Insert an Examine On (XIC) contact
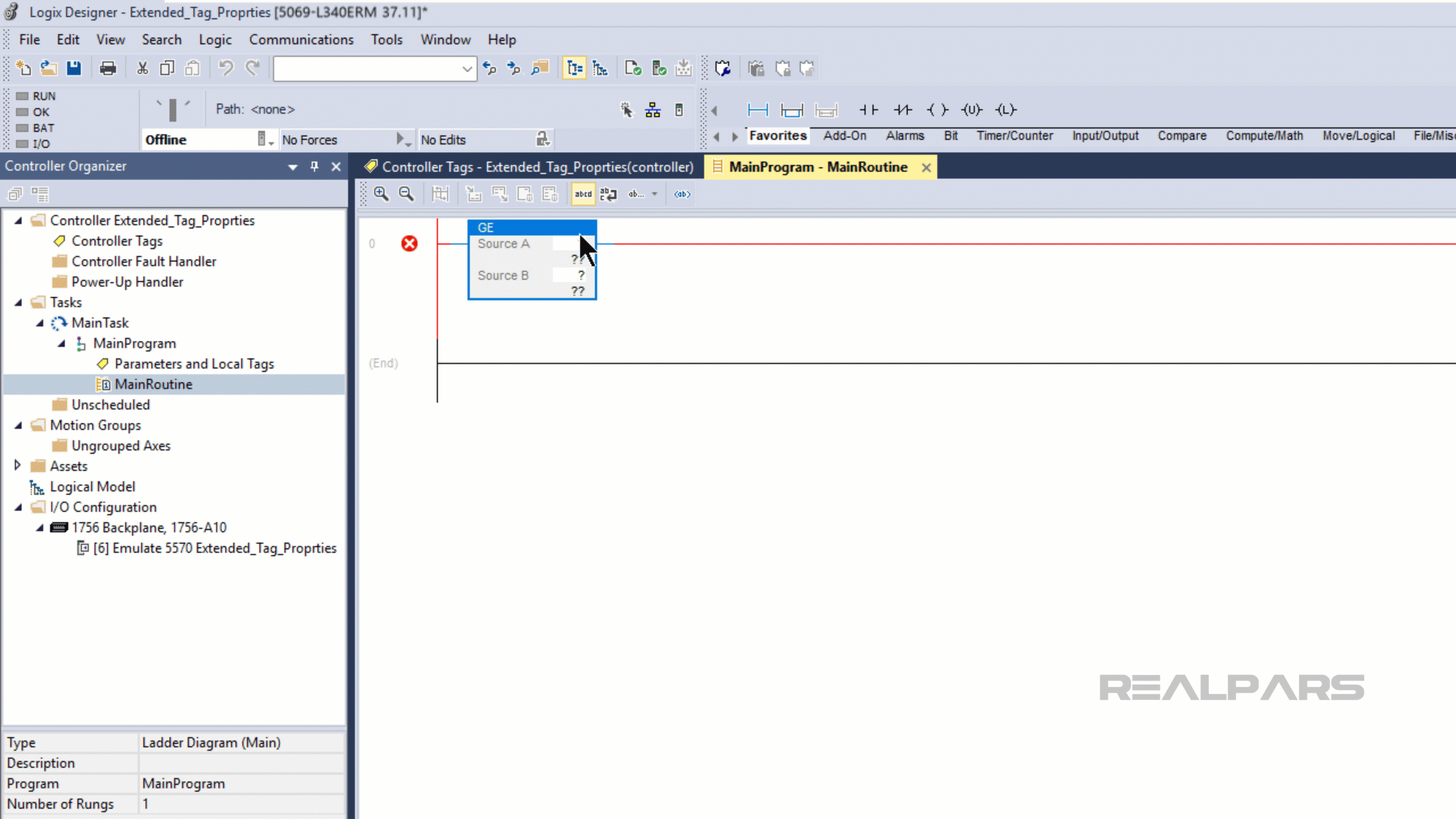This screenshot has height=819, width=1456. 868,110
